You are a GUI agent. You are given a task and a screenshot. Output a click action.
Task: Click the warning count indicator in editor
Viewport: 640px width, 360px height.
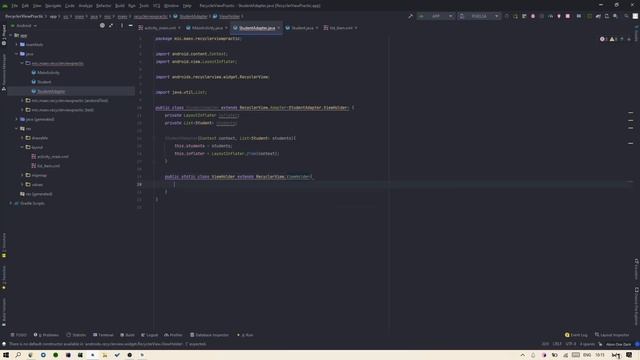click(x=613, y=39)
